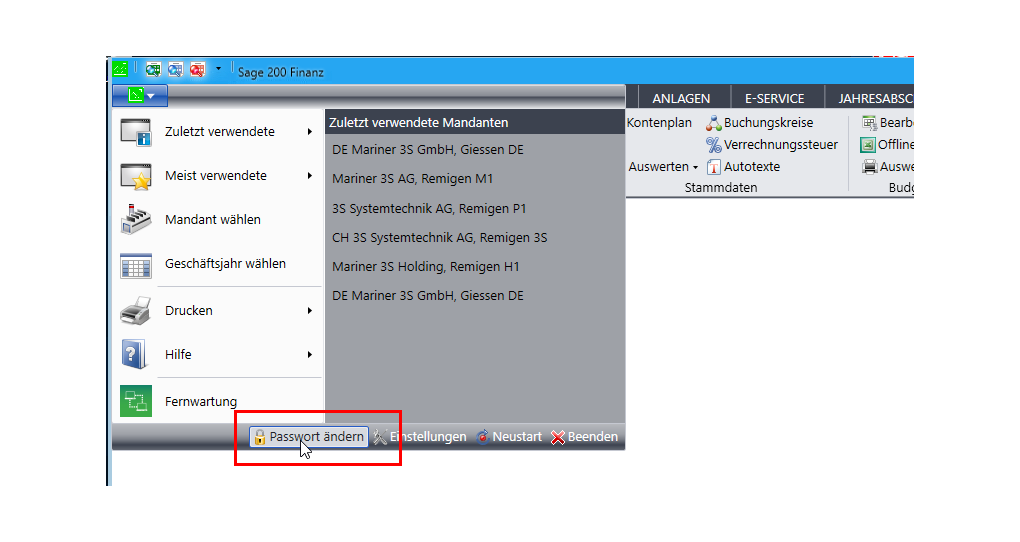
Task: Expand Zuletzt verwendete submenu arrow
Action: pos(310,131)
